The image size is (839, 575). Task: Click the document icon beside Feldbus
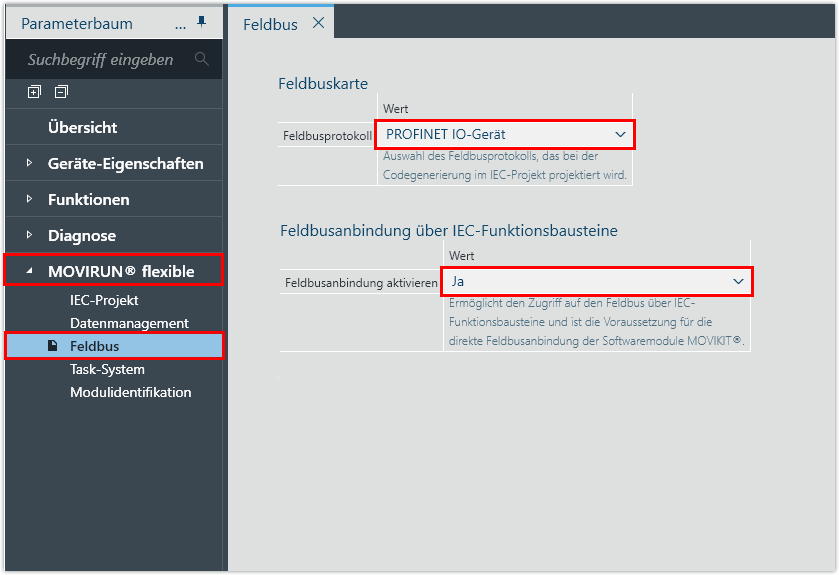53,346
